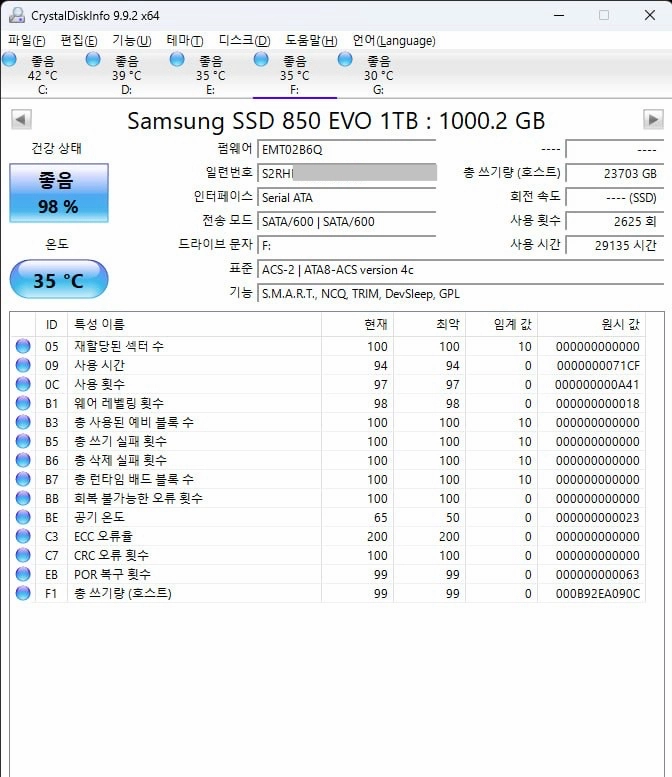This screenshot has width=672, height=777.
Task: Open the 언어(Language) menu
Action: [394, 41]
